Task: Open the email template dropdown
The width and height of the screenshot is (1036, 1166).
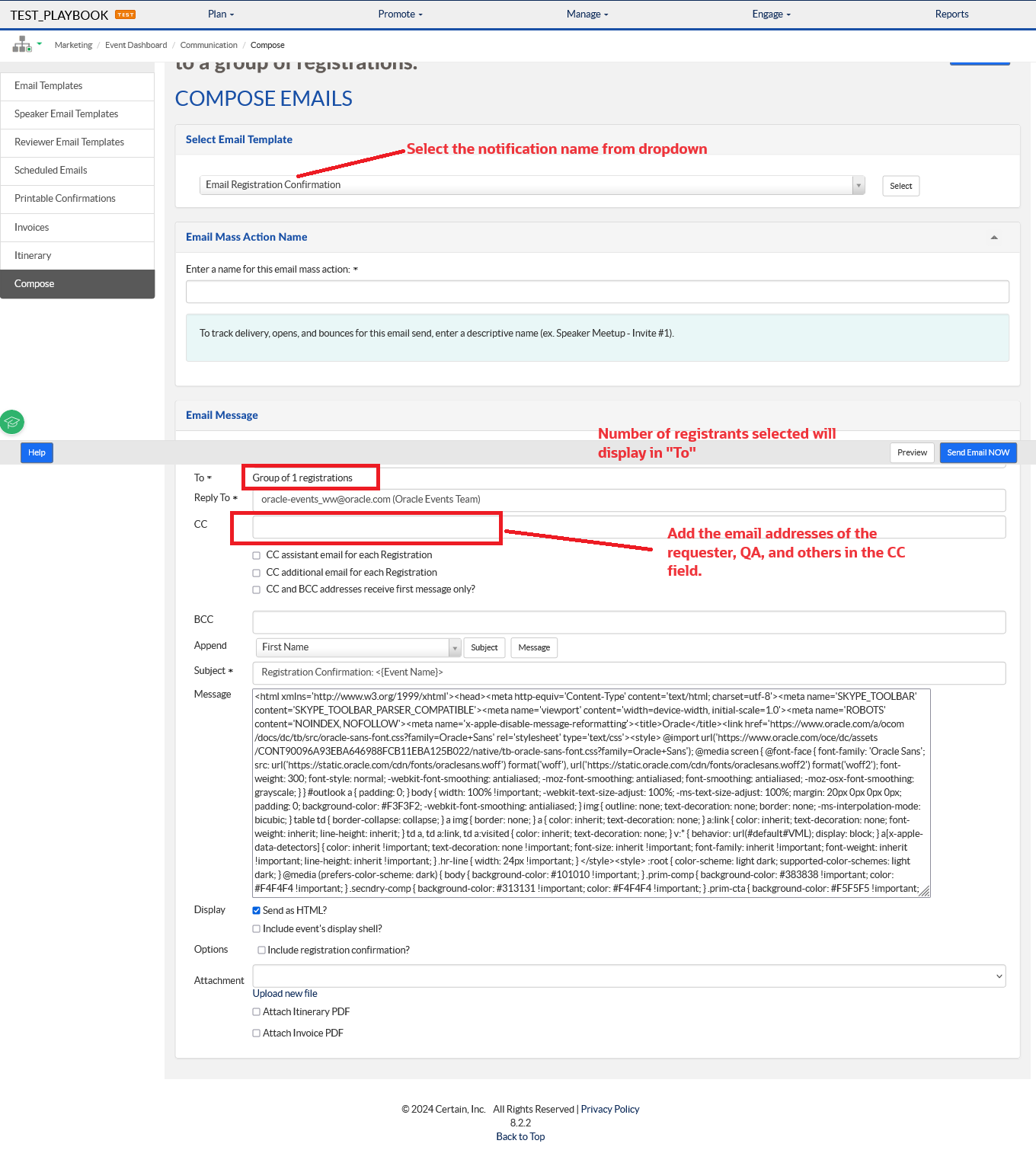Action: point(532,185)
